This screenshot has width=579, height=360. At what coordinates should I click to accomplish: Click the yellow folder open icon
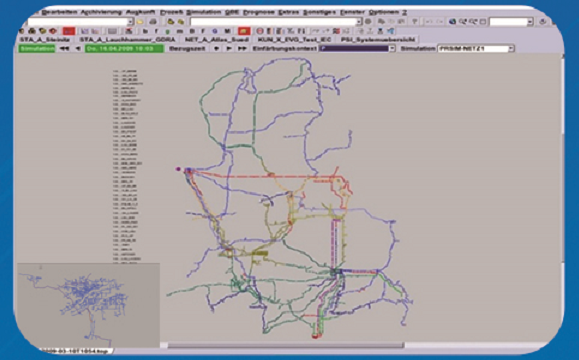point(140,22)
